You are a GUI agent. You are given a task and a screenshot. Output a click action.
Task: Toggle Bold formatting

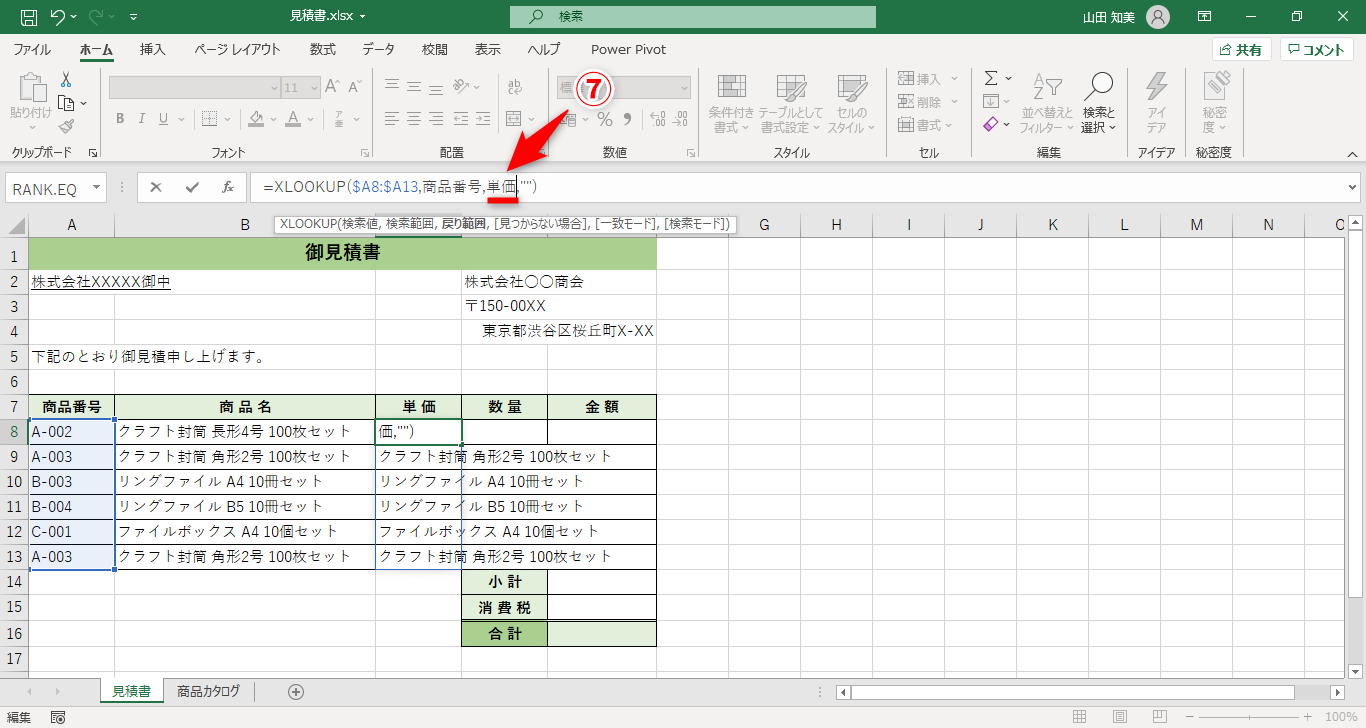(x=120, y=119)
